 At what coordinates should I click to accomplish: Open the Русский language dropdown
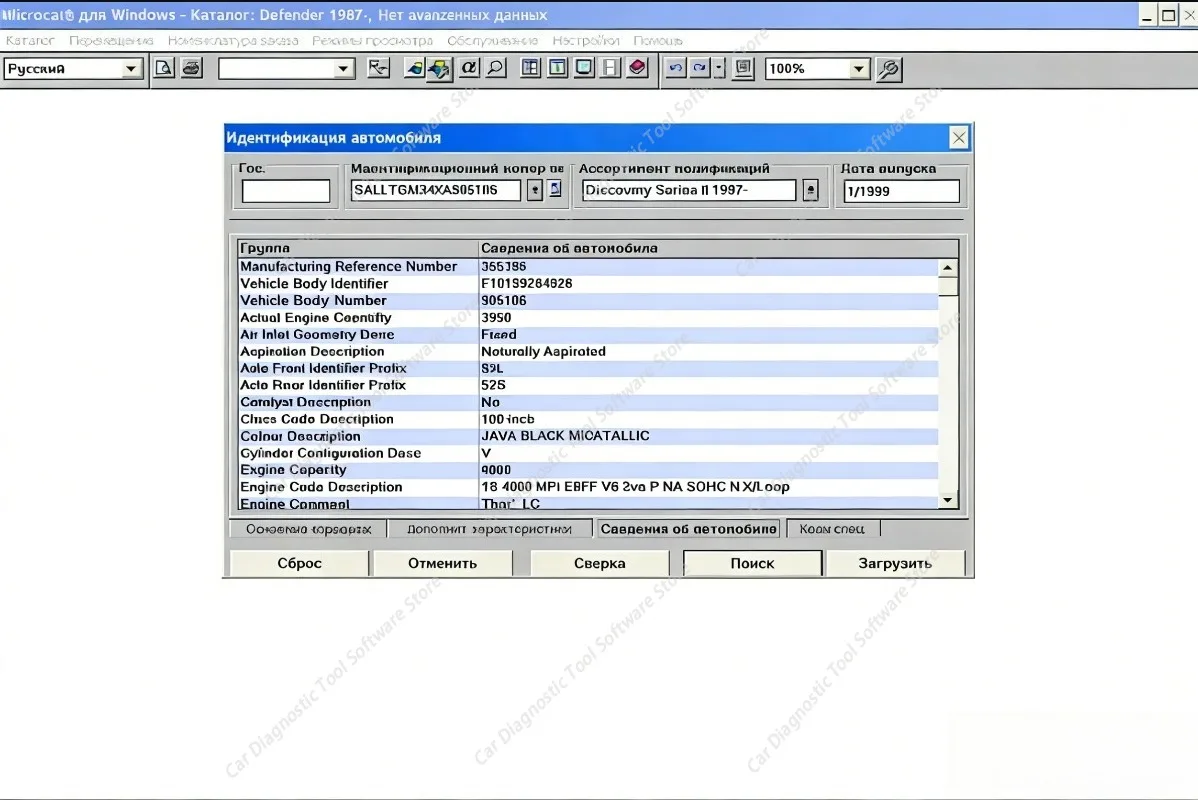131,69
